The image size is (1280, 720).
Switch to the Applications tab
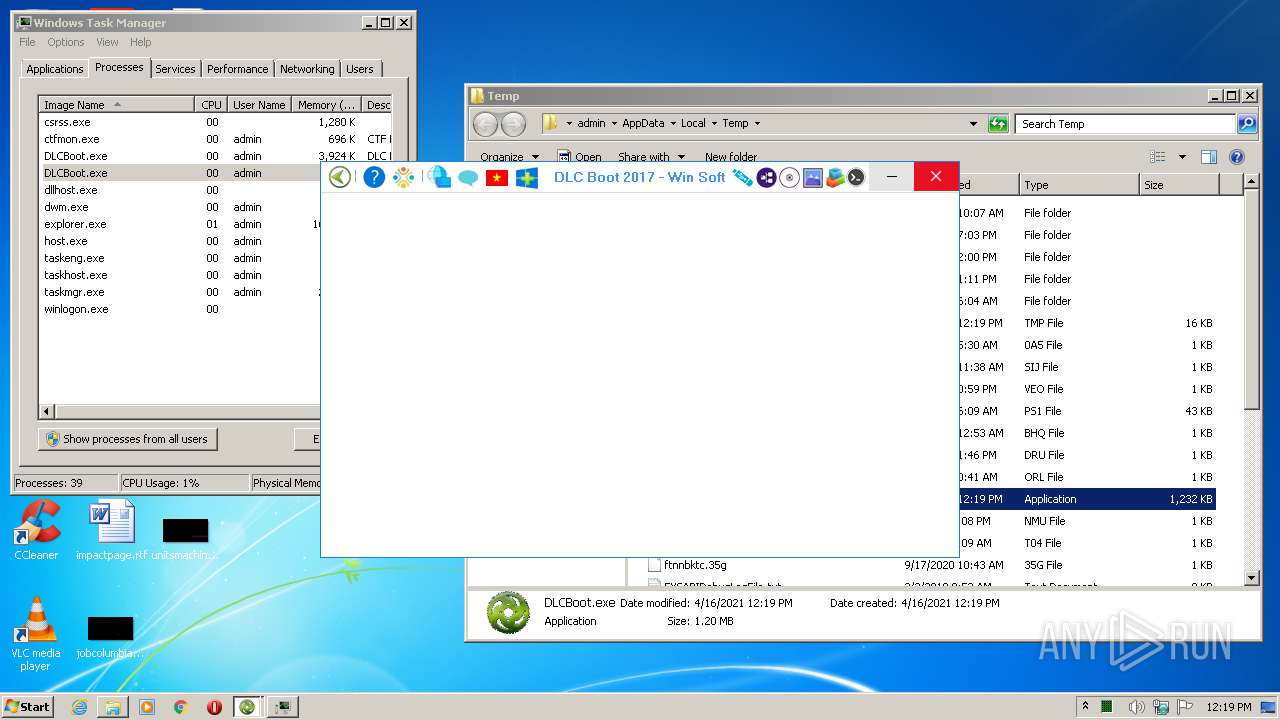54,69
